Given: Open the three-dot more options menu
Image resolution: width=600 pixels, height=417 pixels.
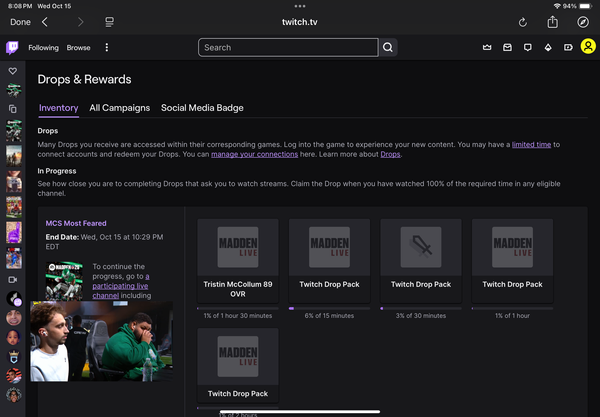Looking at the screenshot, I should click(107, 47).
